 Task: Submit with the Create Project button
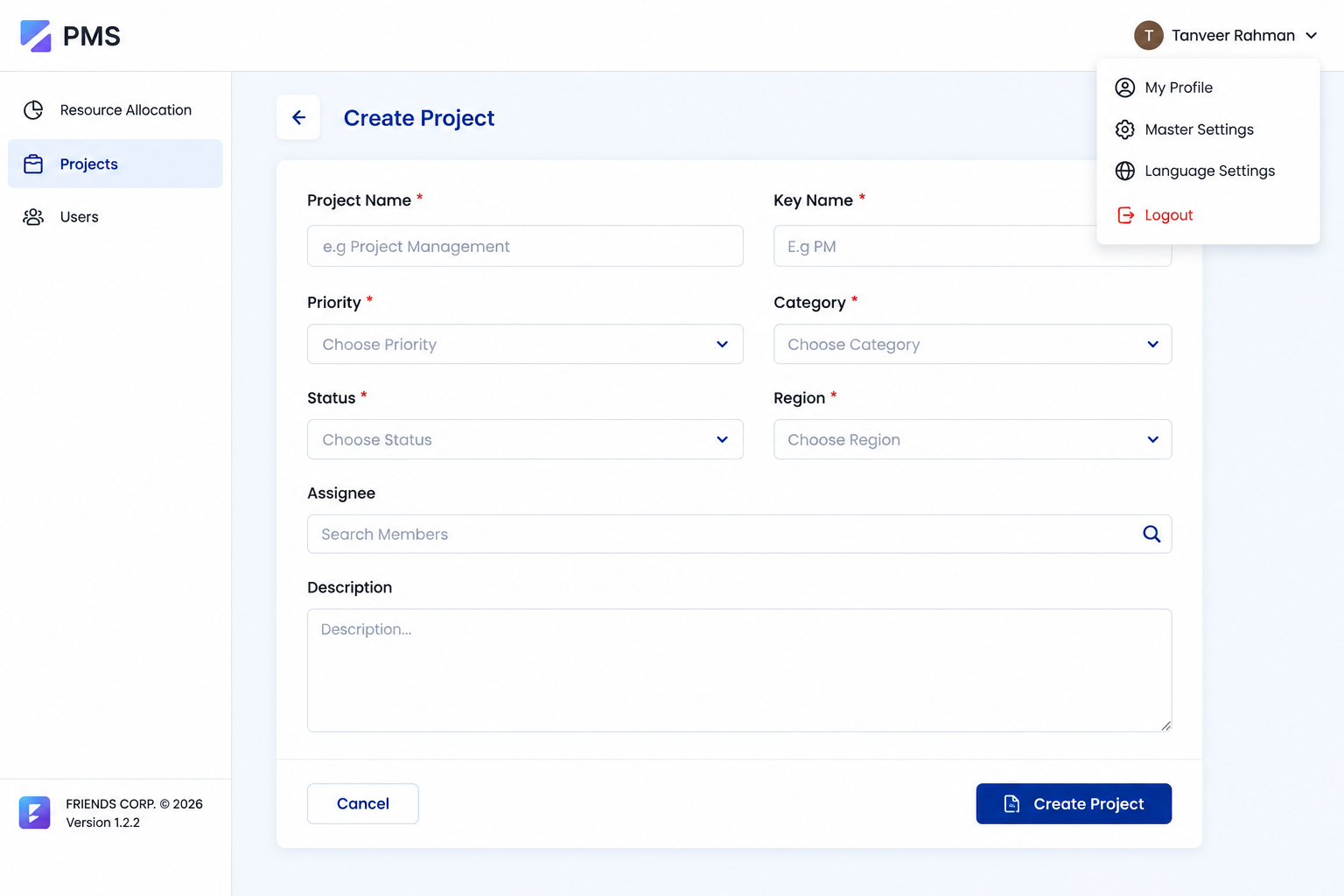point(1074,803)
